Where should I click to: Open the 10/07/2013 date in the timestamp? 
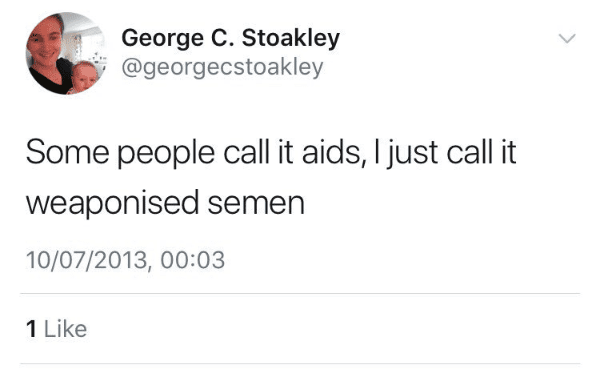coord(87,260)
